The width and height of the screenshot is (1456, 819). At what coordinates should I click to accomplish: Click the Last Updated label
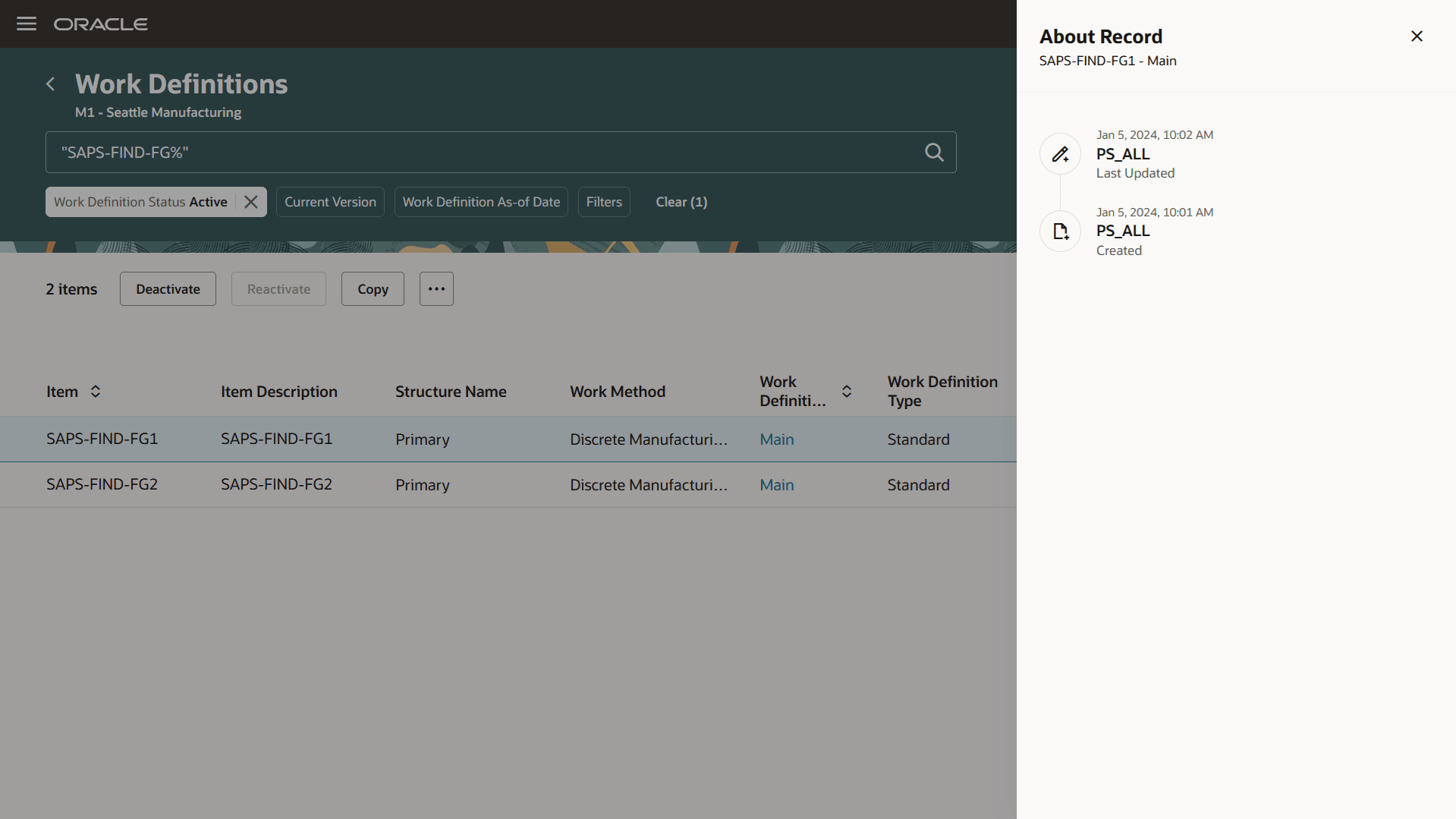coord(1135,173)
